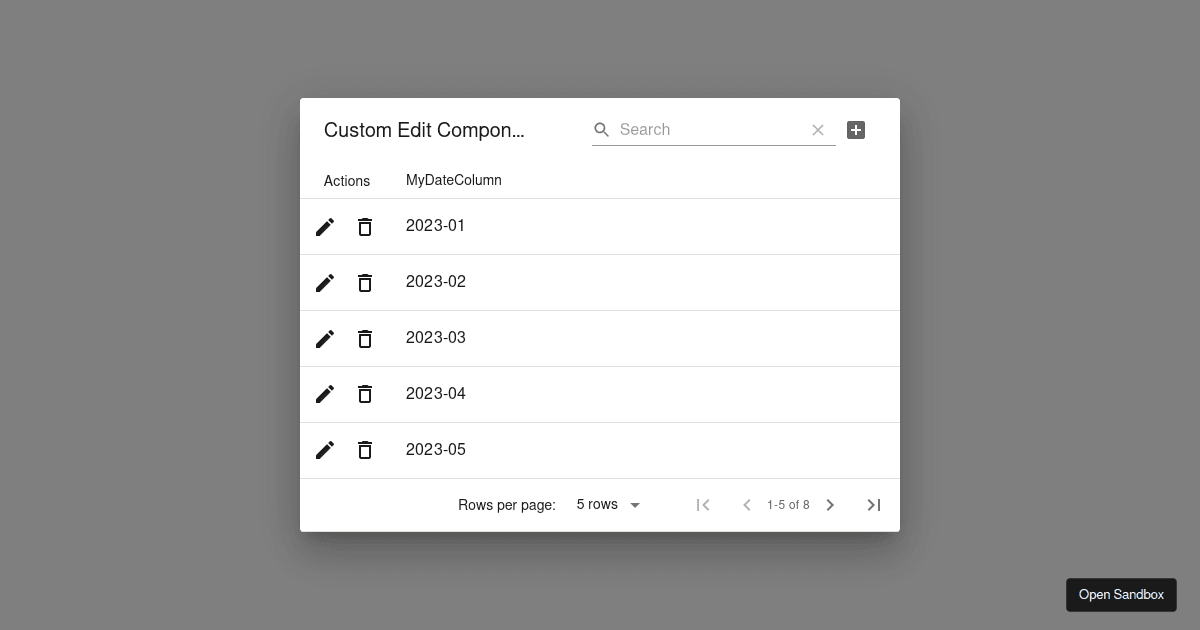1200x630 pixels.
Task: Open the 5 rows per page dropdown
Action: 609,505
